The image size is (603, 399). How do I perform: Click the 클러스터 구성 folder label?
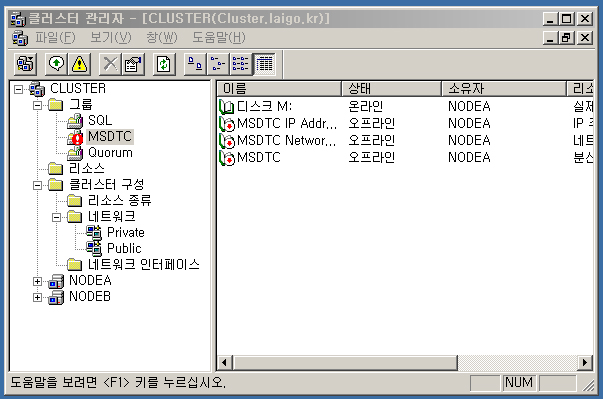point(106,185)
